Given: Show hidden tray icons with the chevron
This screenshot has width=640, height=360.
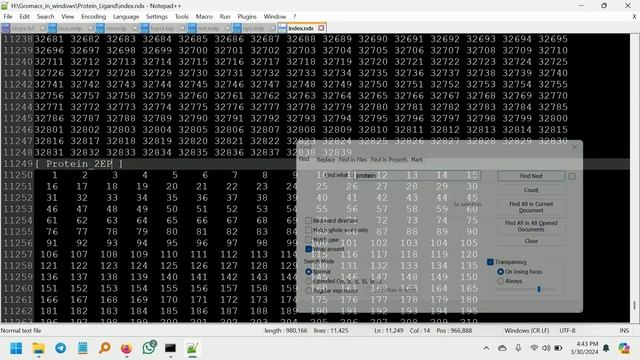Looking at the screenshot, I should coord(486,348).
